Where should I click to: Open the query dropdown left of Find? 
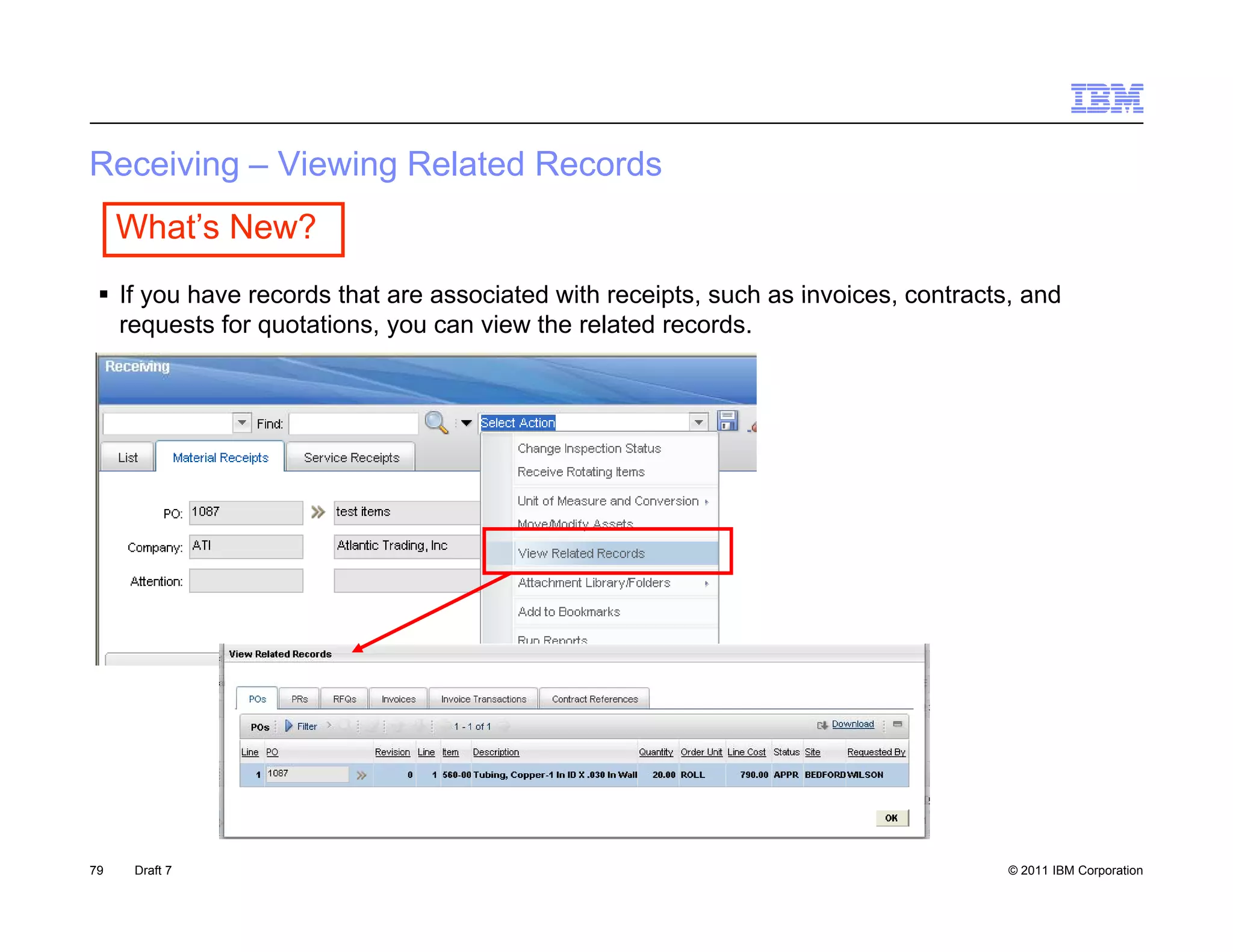coord(241,423)
